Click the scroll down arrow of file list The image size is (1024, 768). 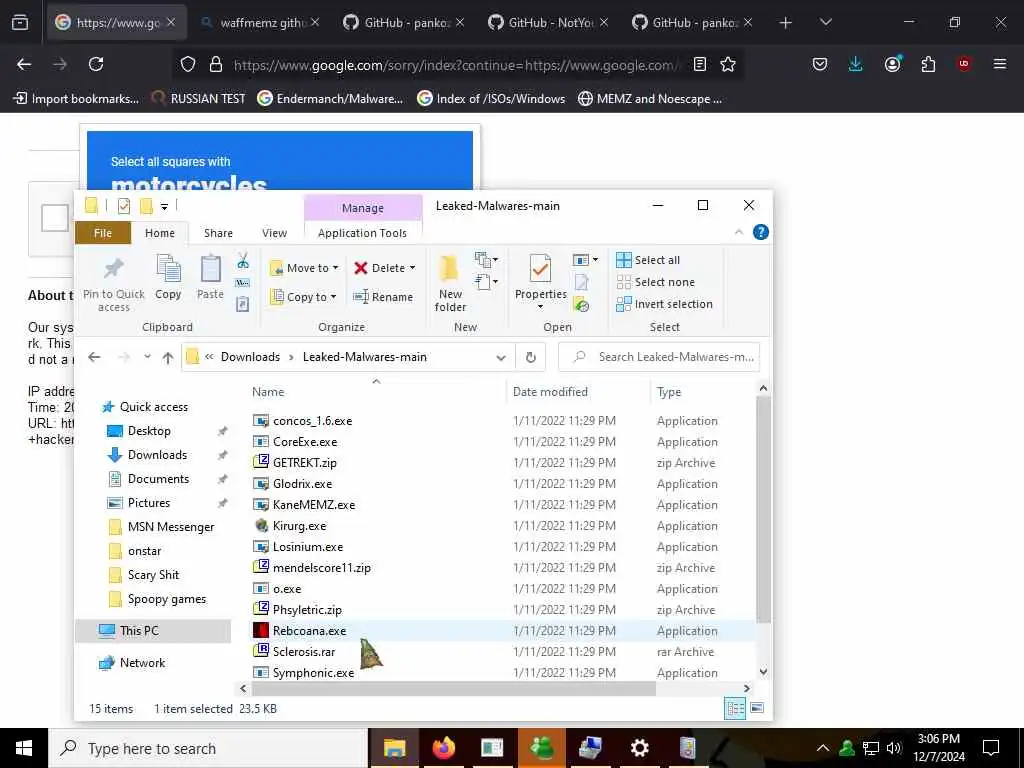(763, 672)
